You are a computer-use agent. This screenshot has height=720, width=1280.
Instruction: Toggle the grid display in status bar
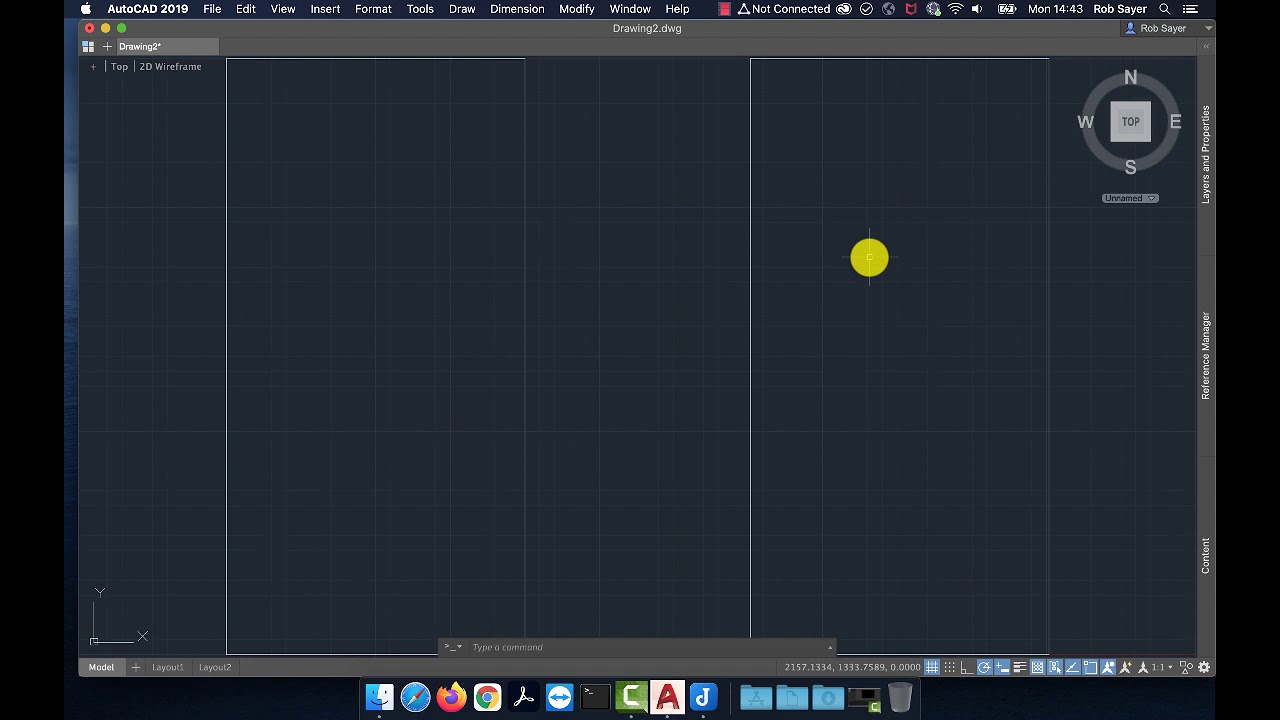point(932,667)
